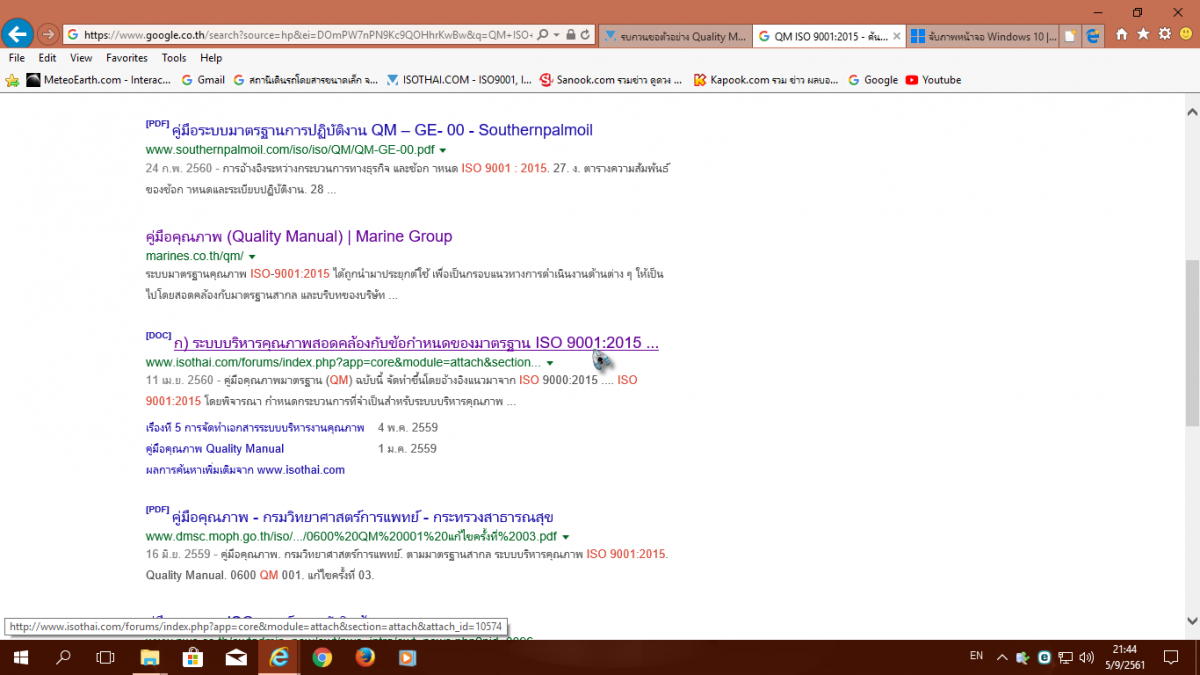Viewport: 1200px width, 675px height.
Task: Expand the arrow after isothai.com forums URL
Action: click(x=550, y=363)
